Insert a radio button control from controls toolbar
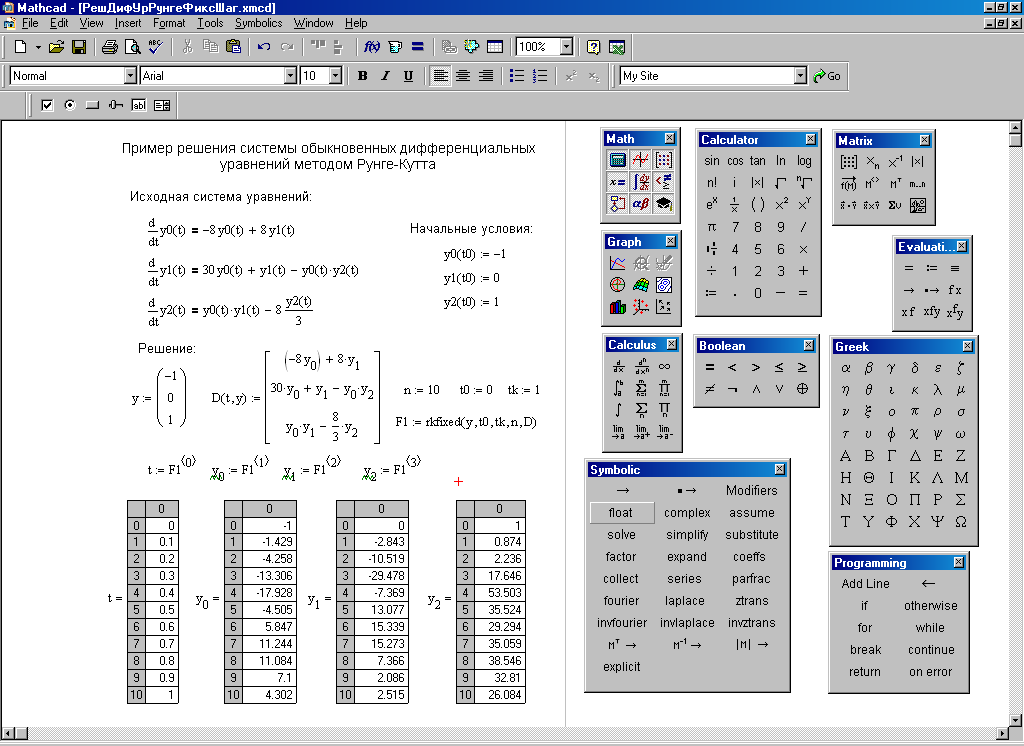The height and width of the screenshot is (746, 1024). 70,105
